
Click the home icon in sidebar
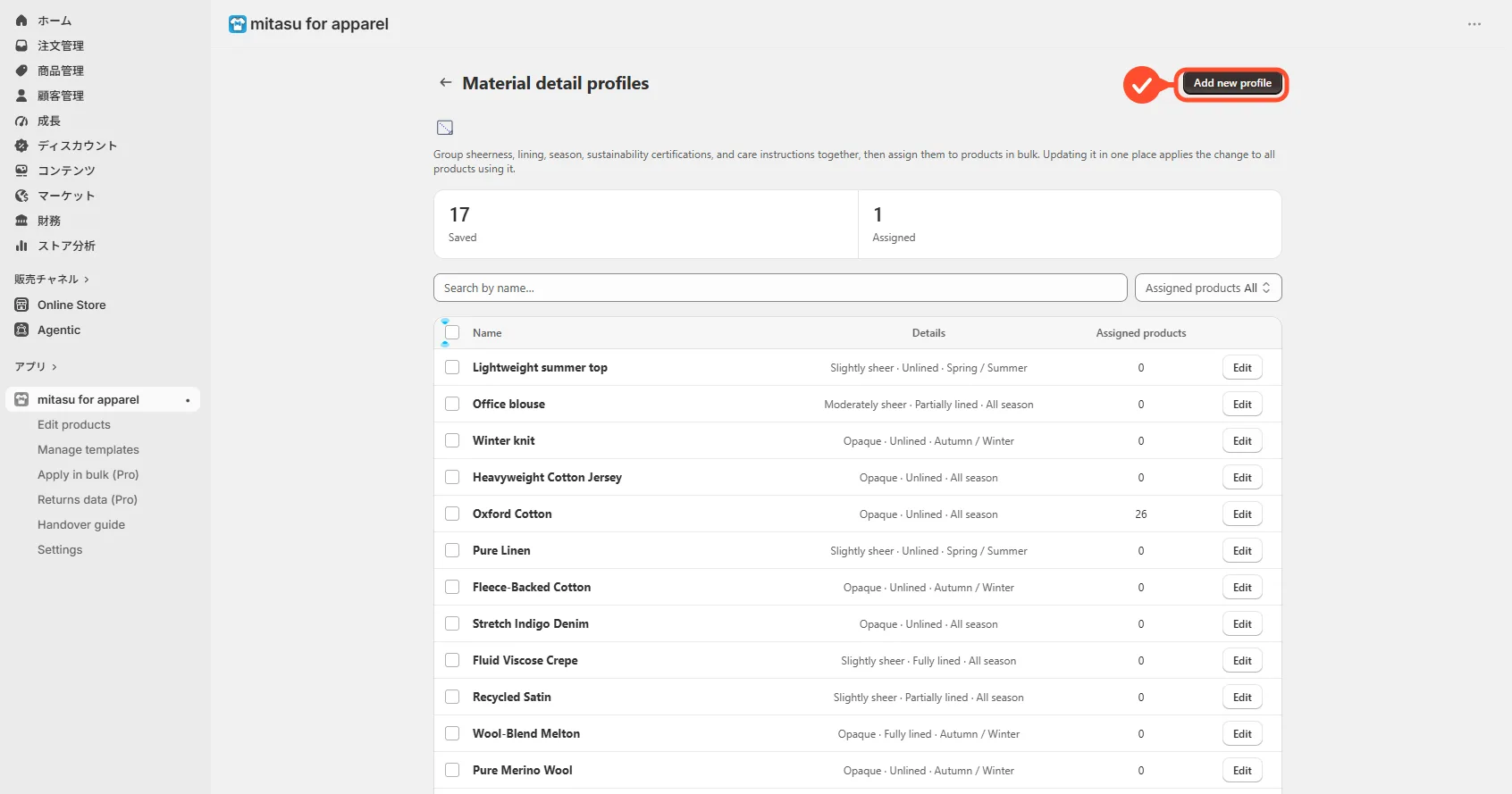pyautogui.click(x=21, y=21)
